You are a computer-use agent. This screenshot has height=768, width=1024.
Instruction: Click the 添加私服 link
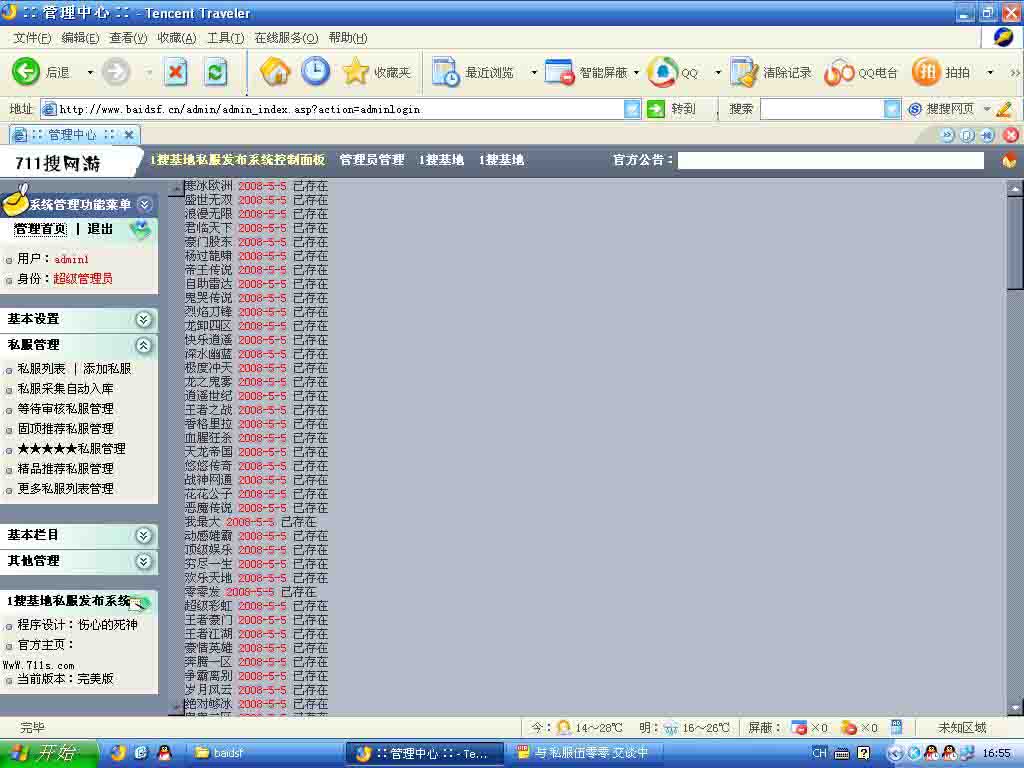tap(107, 369)
